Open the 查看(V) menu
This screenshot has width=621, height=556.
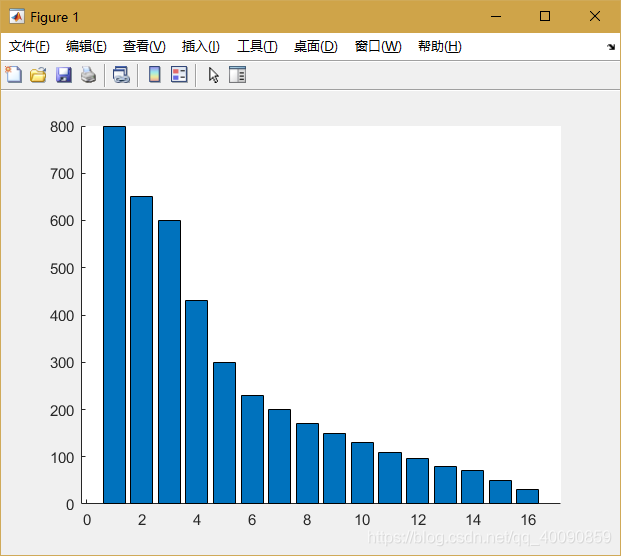click(x=144, y=46)
